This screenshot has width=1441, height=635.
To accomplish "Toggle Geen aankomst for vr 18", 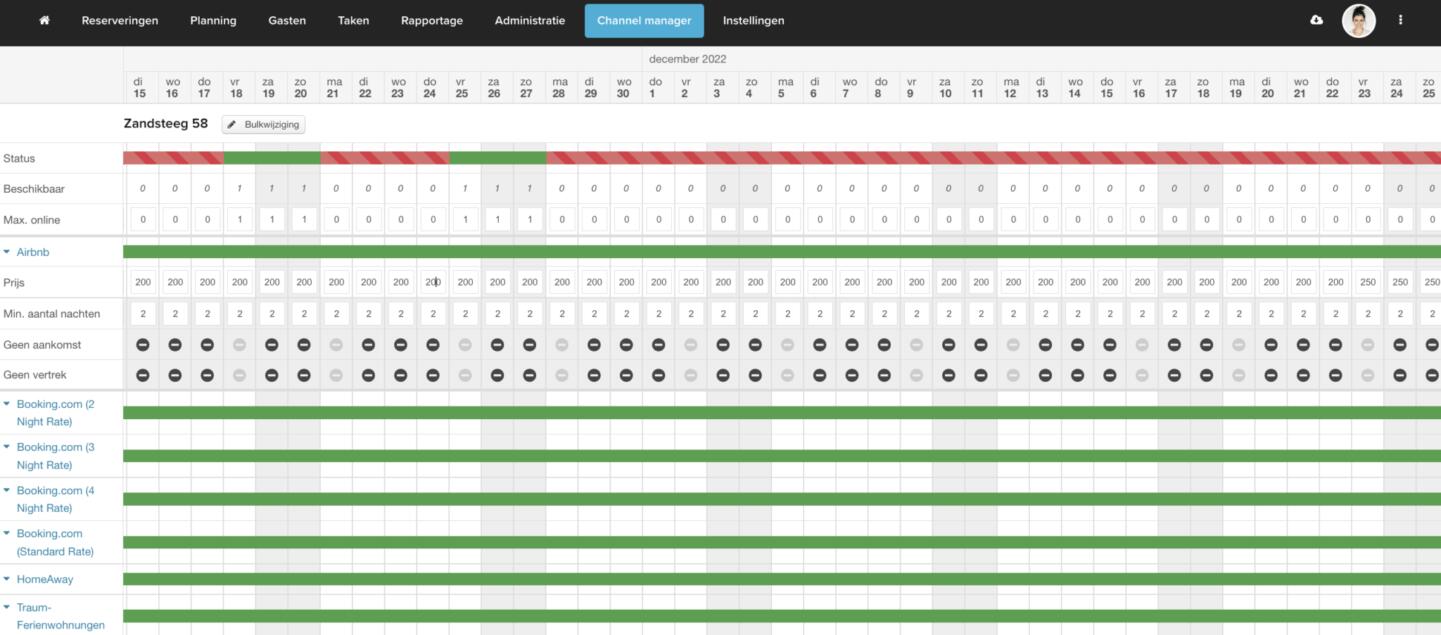I will point(239,345).
